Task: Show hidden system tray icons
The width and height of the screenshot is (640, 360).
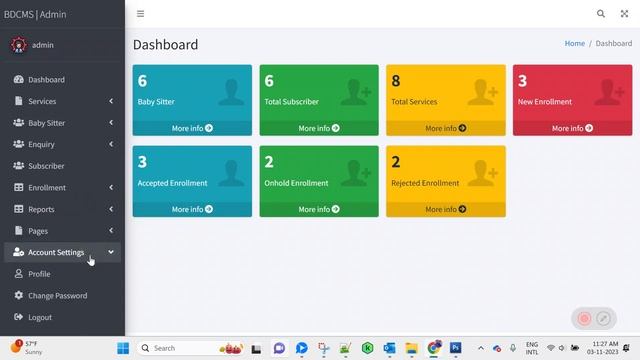Action: (481, 348)
